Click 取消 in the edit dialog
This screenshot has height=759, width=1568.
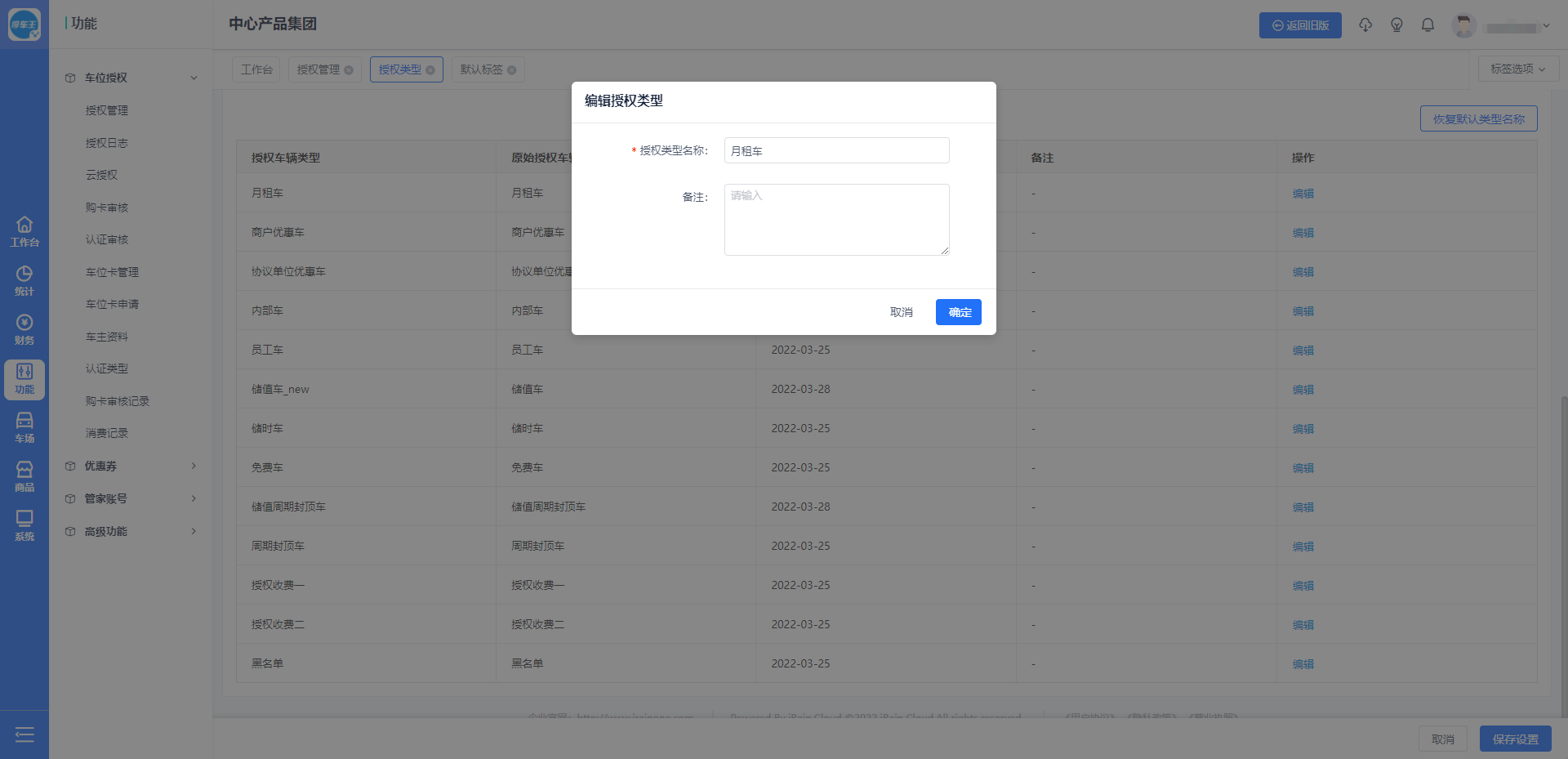click(x=901, y=312)
